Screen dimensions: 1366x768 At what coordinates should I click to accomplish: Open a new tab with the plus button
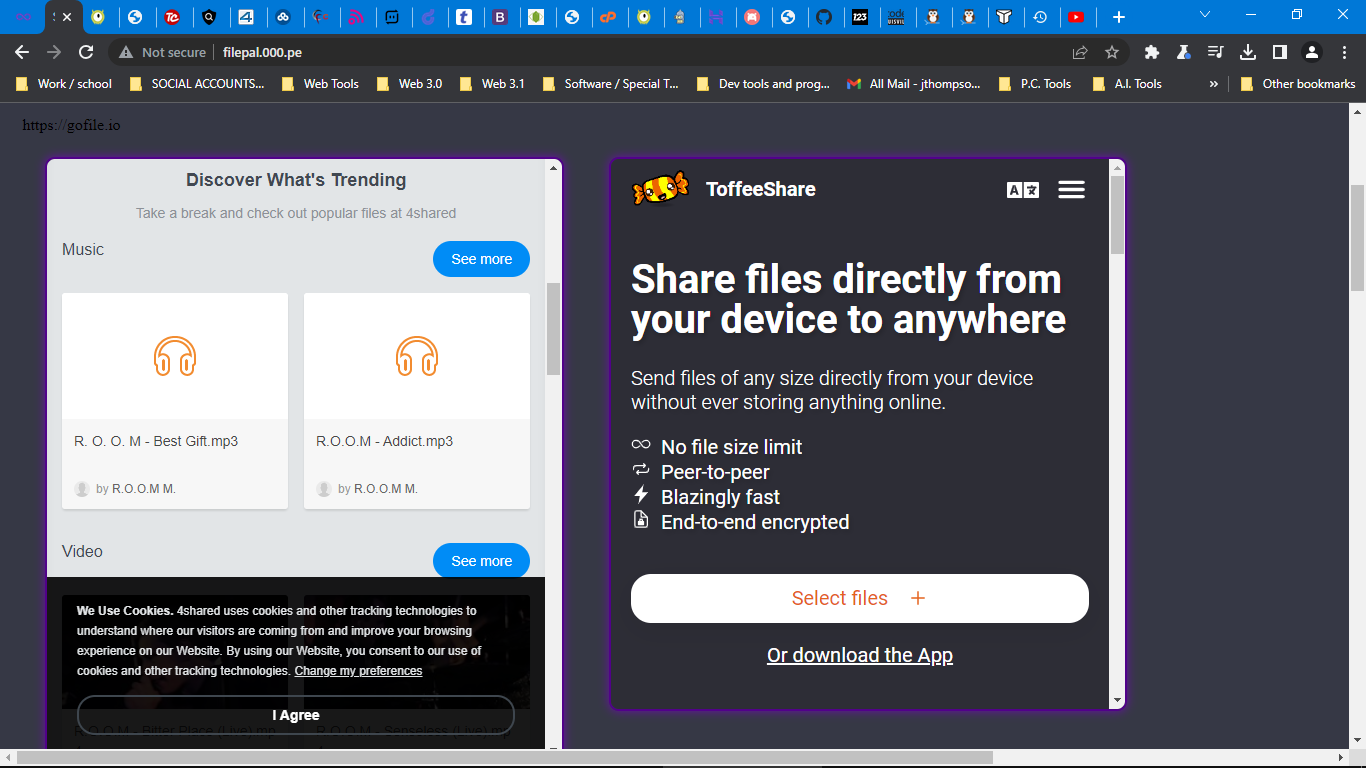[1119, 17]
